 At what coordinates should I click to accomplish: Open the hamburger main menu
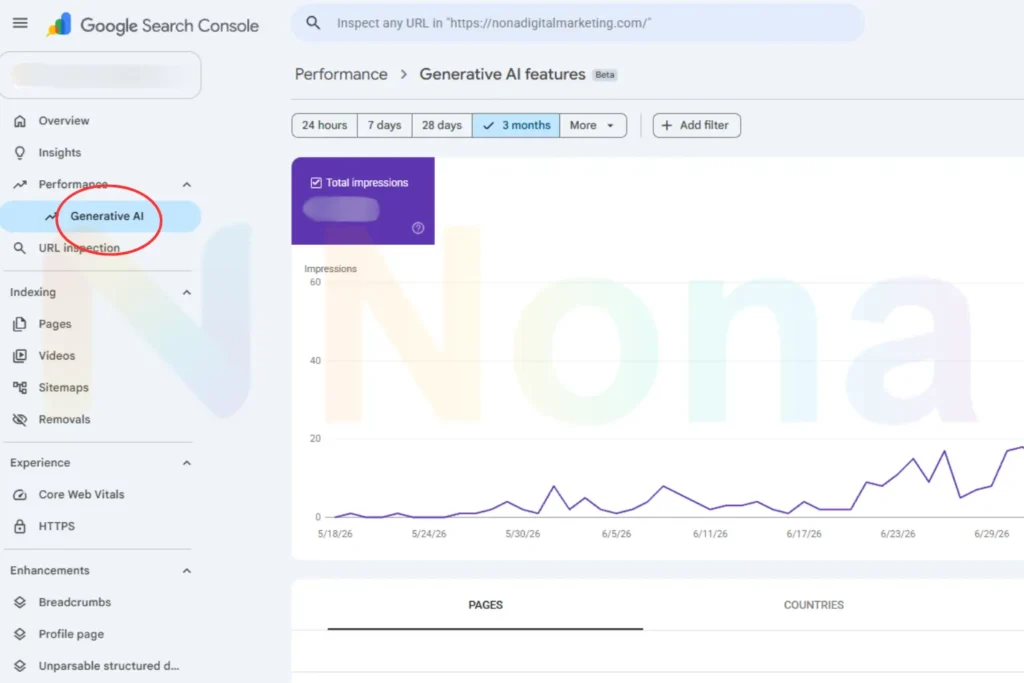(x=20, y=24)
